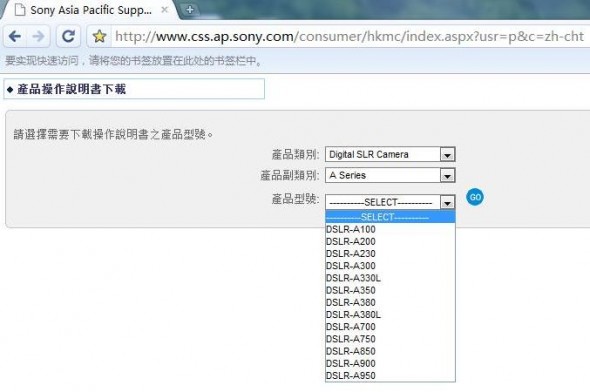Reload the page with the refresh icon
This screenshot has height=392, width=590.
(68, 36)
